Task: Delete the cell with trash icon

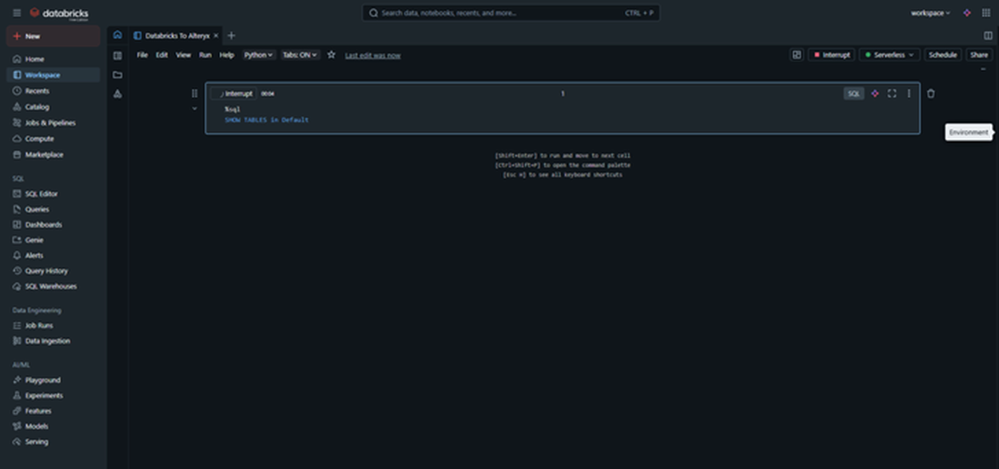Action: pyautogui.click(x=931, y=94)
